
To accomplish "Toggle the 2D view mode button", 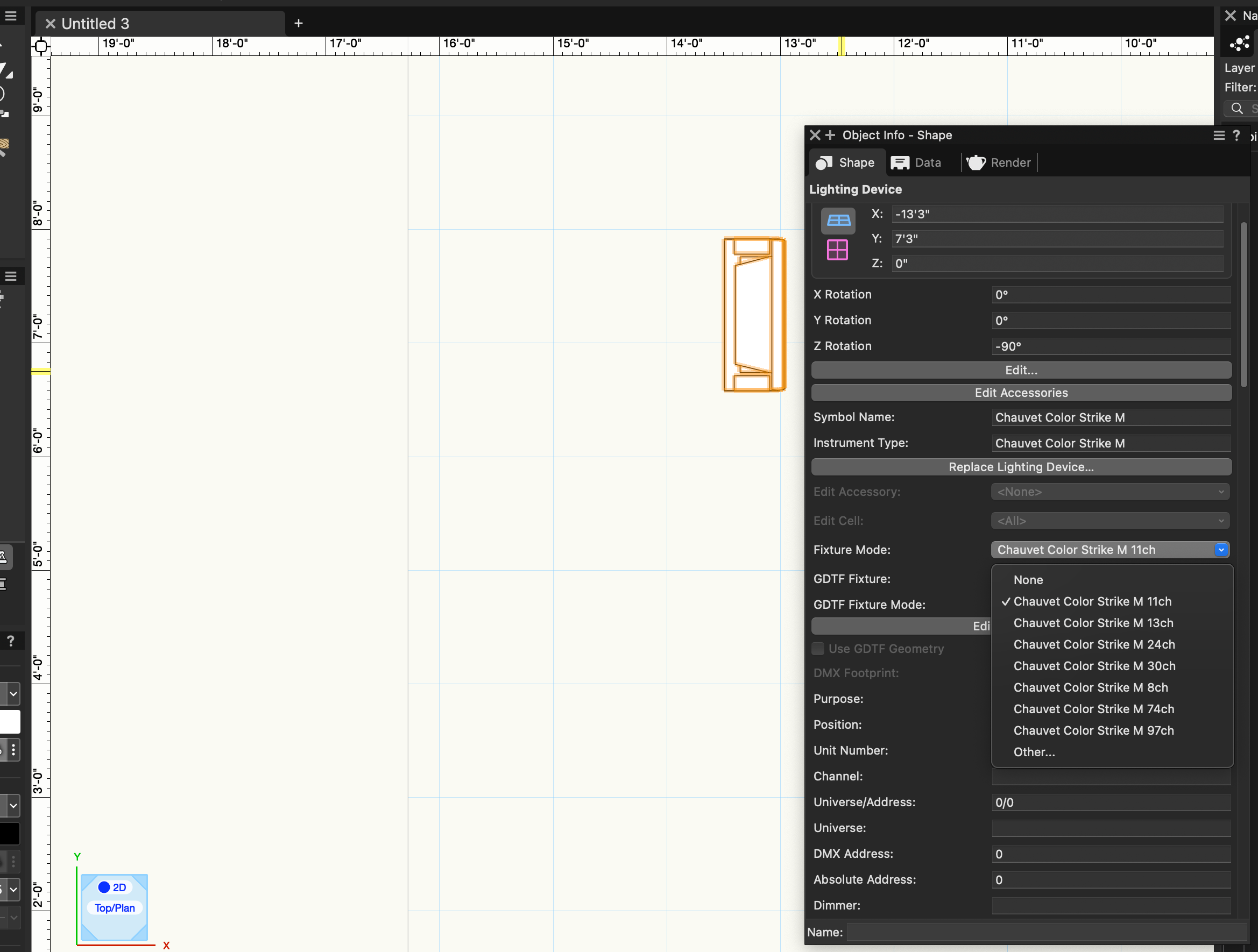I will click(113, 887).
